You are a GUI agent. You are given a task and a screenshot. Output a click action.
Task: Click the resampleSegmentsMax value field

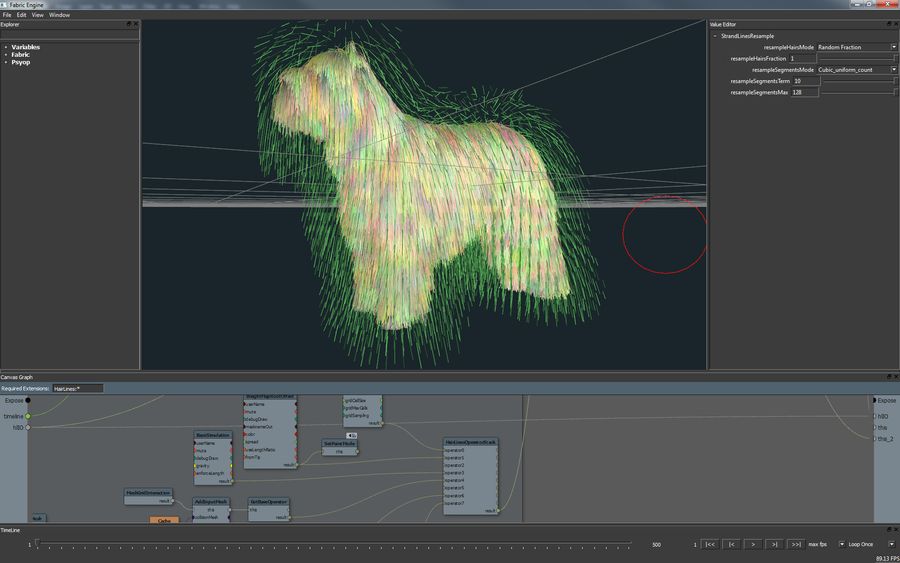tap(805, 92)
